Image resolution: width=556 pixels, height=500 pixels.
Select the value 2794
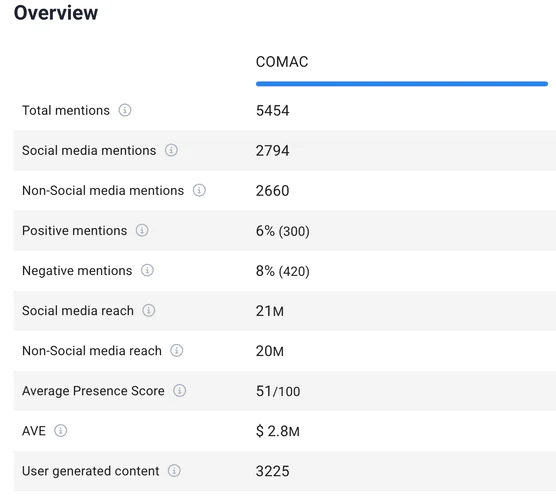pyautogui.click(x=272, y=151)
